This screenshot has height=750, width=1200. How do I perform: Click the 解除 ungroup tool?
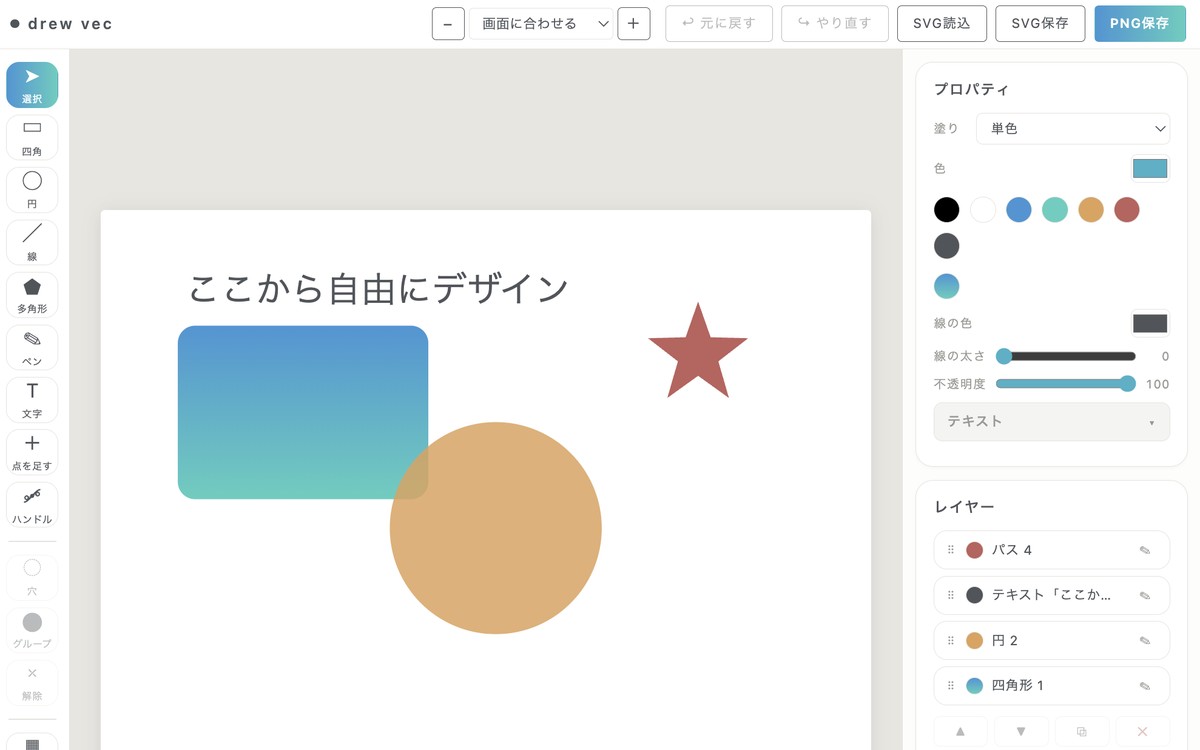(x=32, y=683)
